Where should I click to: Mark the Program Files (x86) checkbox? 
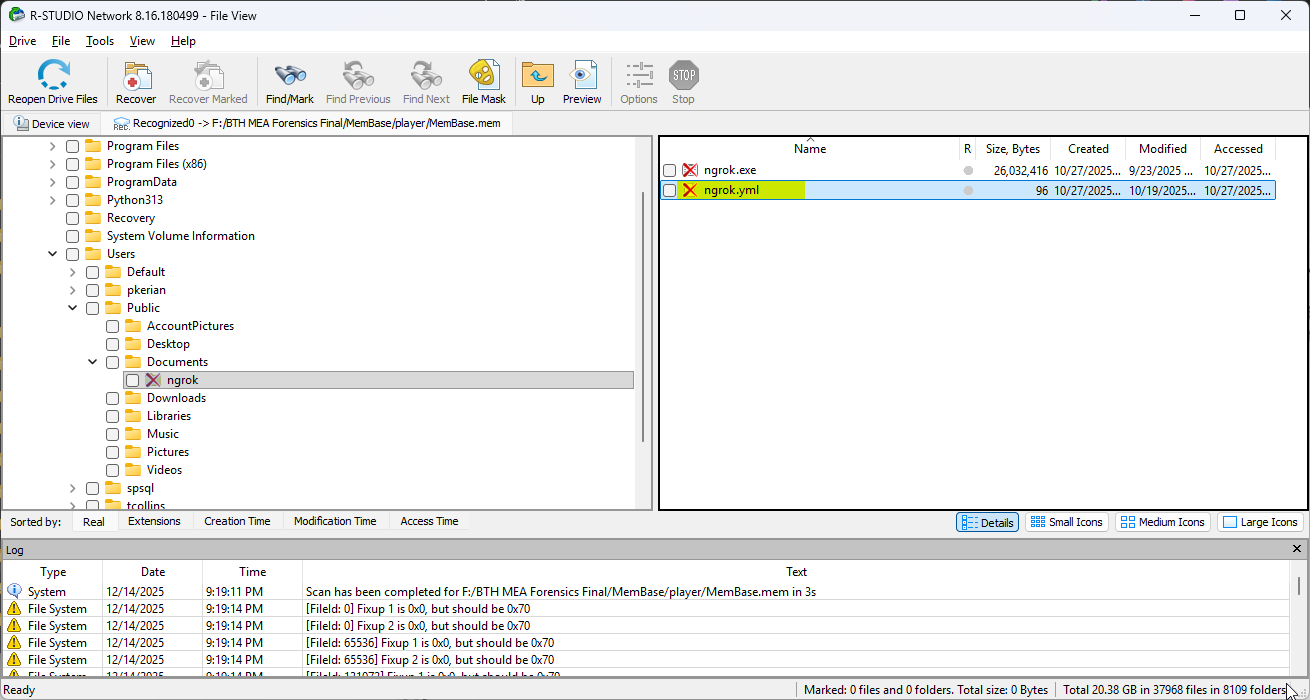73,164
